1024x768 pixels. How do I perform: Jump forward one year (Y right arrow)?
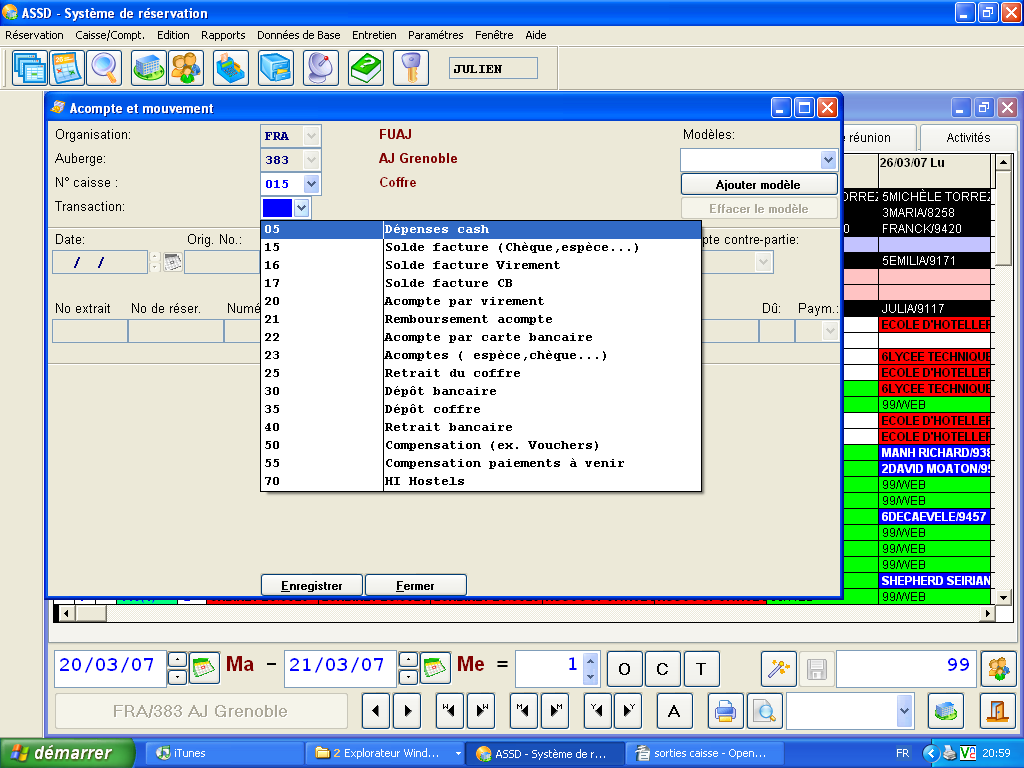pos(629,711)
